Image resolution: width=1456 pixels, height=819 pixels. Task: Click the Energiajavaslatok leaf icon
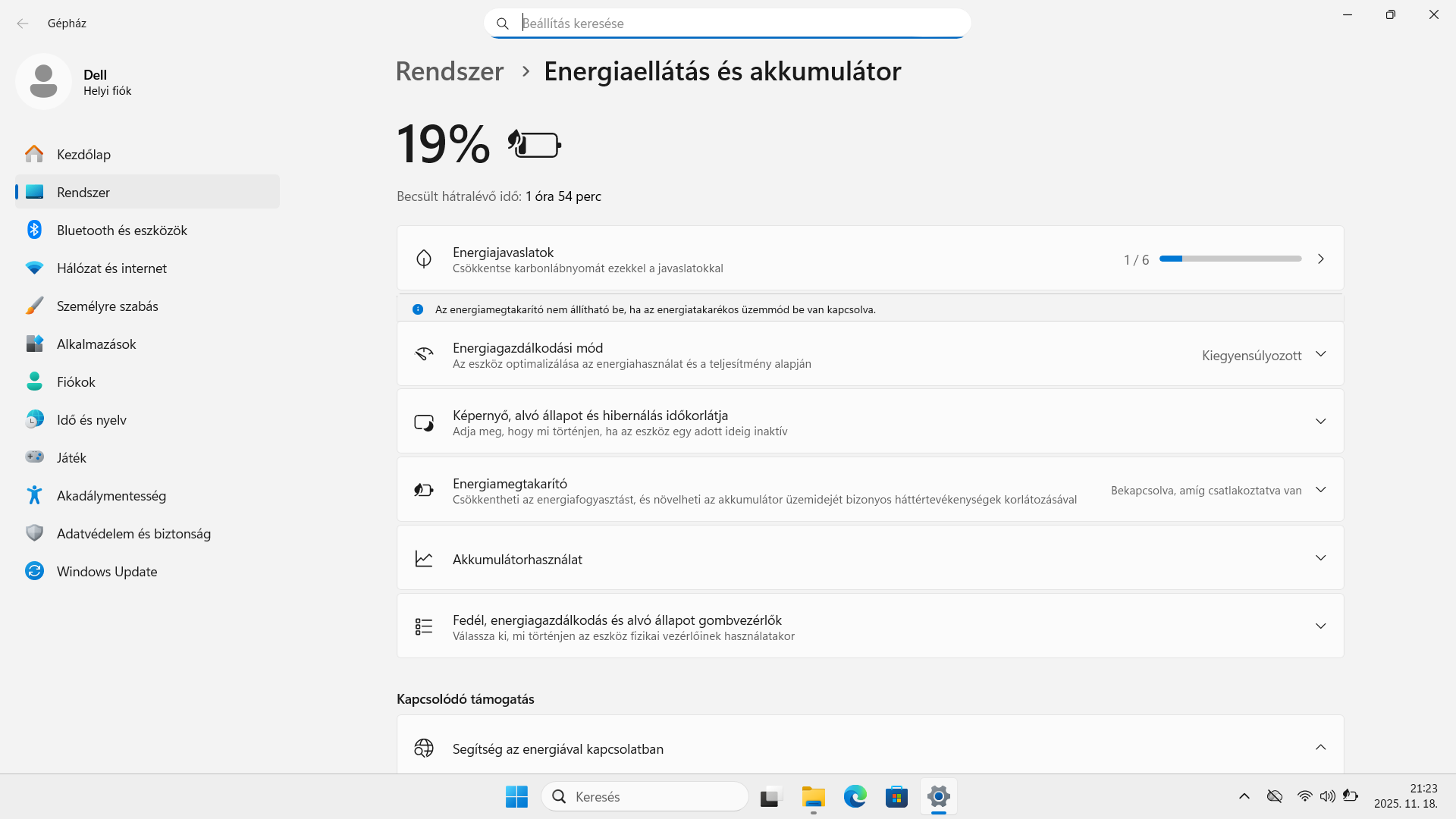tap(424, 259)
